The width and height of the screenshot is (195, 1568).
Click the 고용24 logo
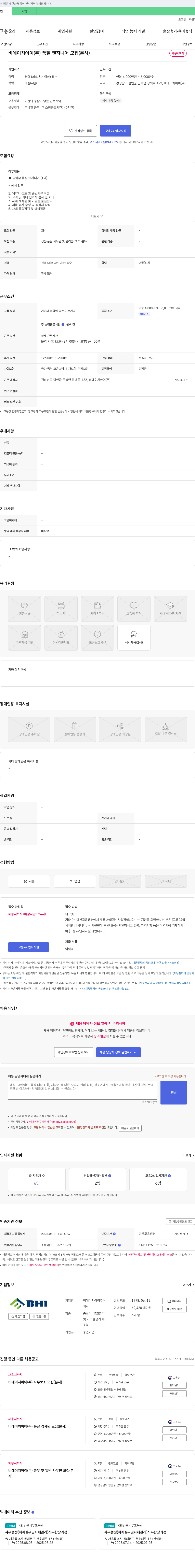[x=7, y=31]
